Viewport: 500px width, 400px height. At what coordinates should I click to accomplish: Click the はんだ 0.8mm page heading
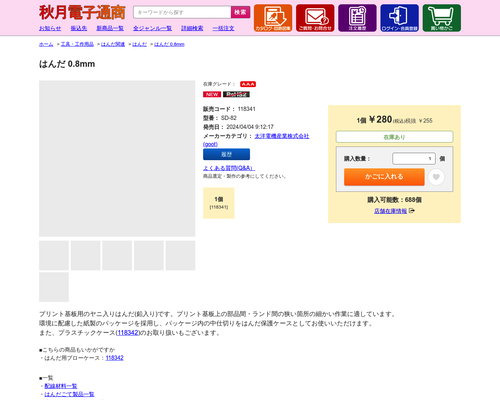(67, 64)
